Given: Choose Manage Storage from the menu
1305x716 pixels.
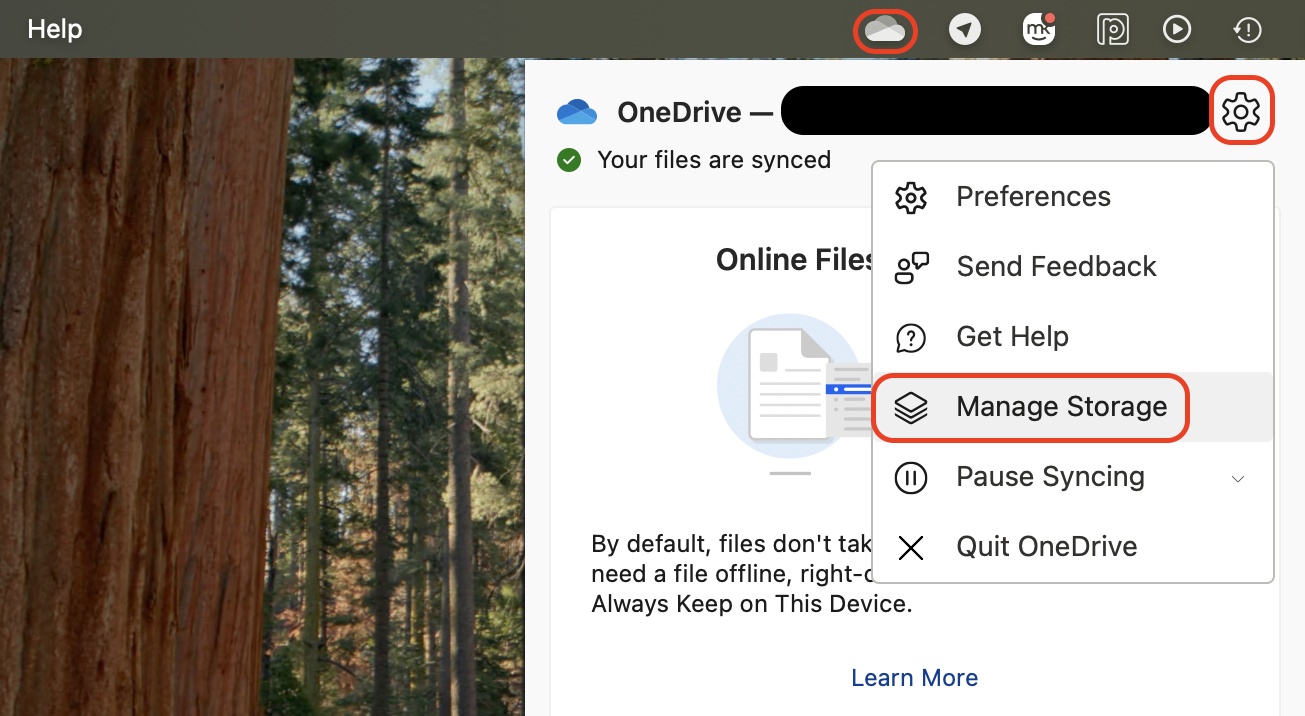Looking at the screenshot, I should pos(1061,407).
